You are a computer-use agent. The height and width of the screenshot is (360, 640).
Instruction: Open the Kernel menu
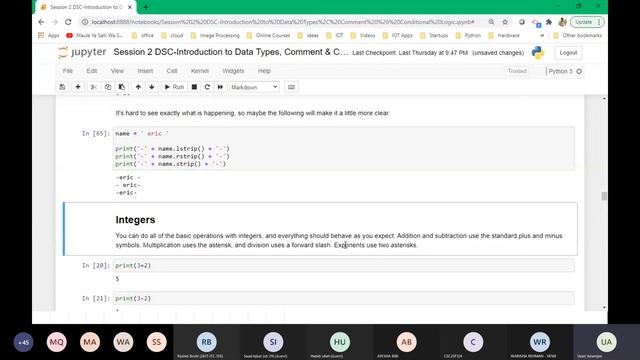coord(200,71)
